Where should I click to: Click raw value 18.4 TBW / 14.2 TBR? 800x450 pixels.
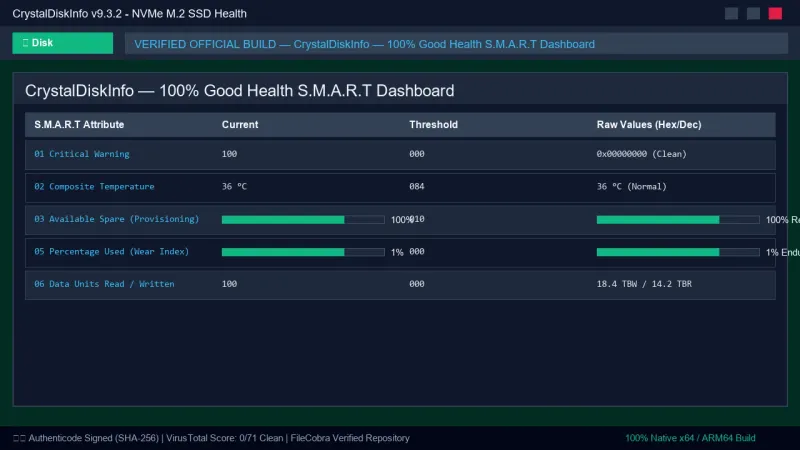click(x=644, y=284)
